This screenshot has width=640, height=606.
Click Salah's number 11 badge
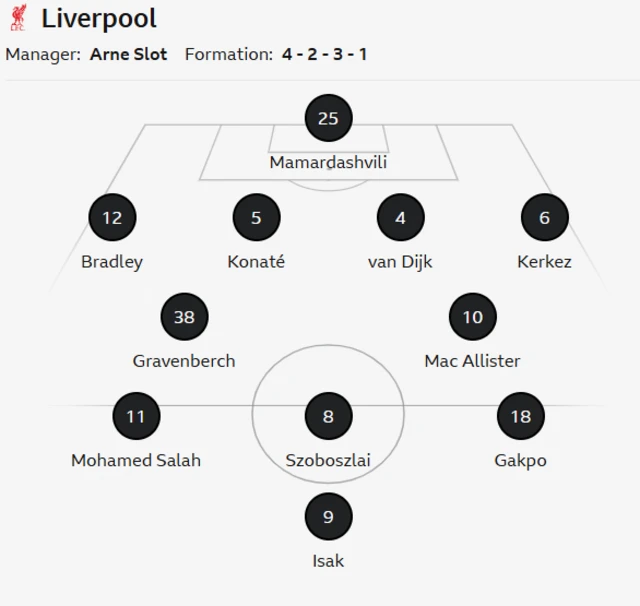pyautogui.click(x=136, y=416)
